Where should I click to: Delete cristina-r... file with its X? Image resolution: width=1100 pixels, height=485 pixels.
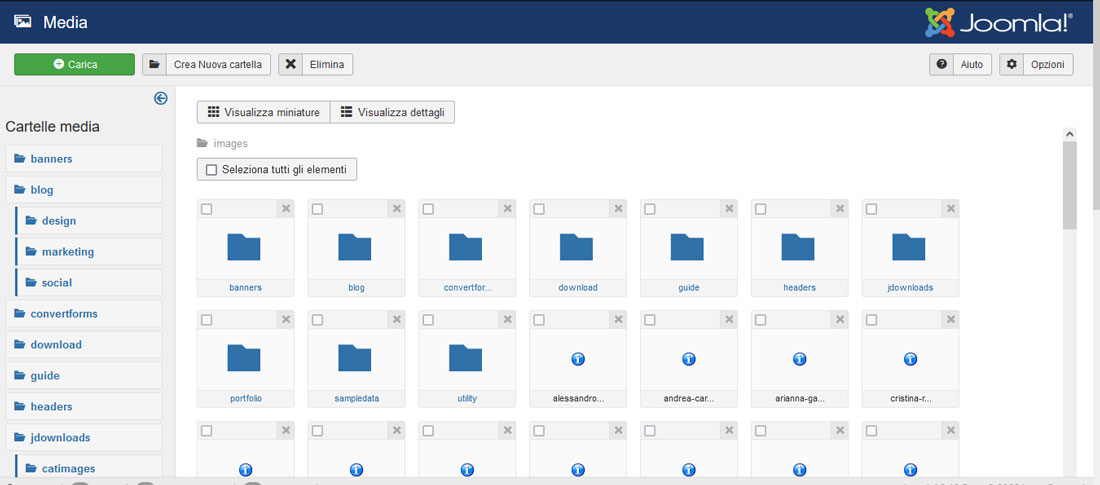(951, 319)
